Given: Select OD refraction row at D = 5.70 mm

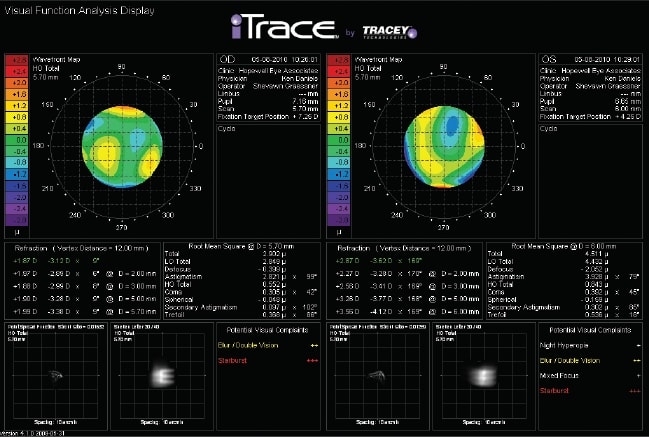Looking at the screenshot, I should point(85,312).
